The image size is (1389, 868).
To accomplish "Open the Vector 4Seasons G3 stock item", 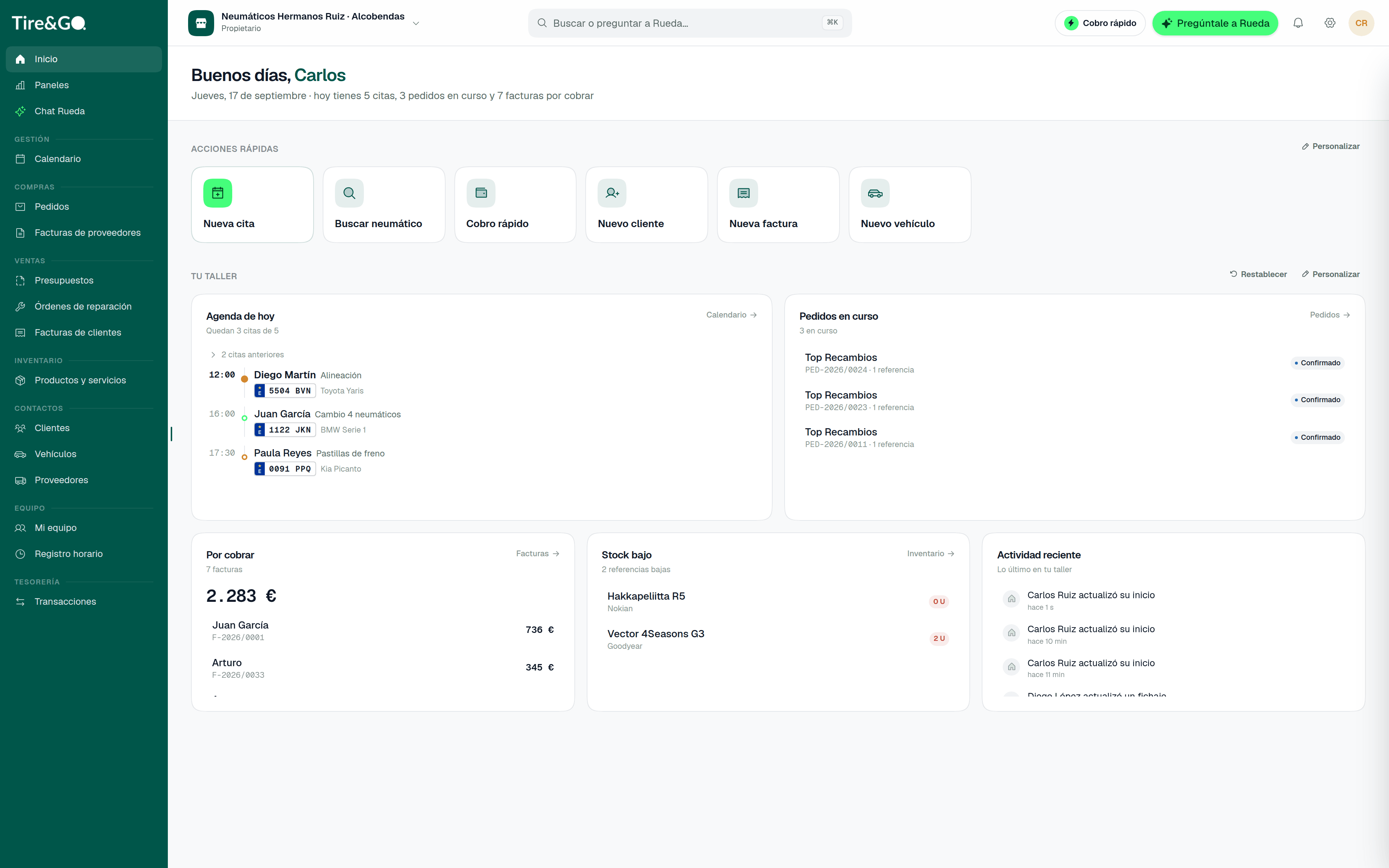I will pos(778,639).
